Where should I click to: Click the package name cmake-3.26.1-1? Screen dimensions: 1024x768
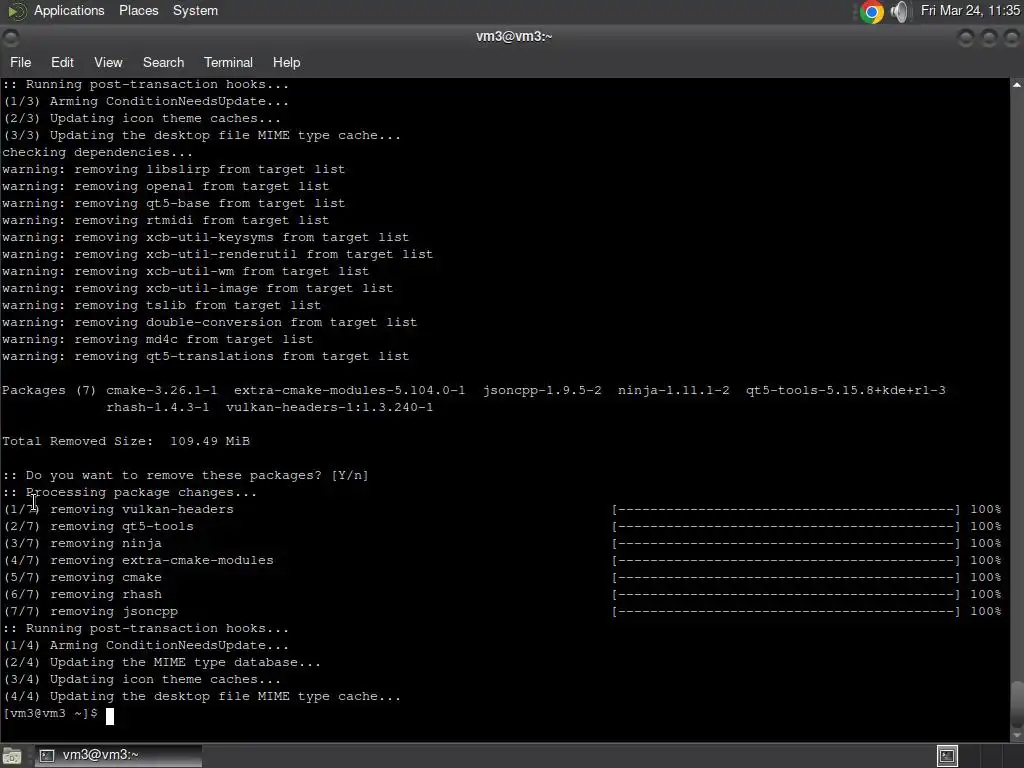point(161,391)
